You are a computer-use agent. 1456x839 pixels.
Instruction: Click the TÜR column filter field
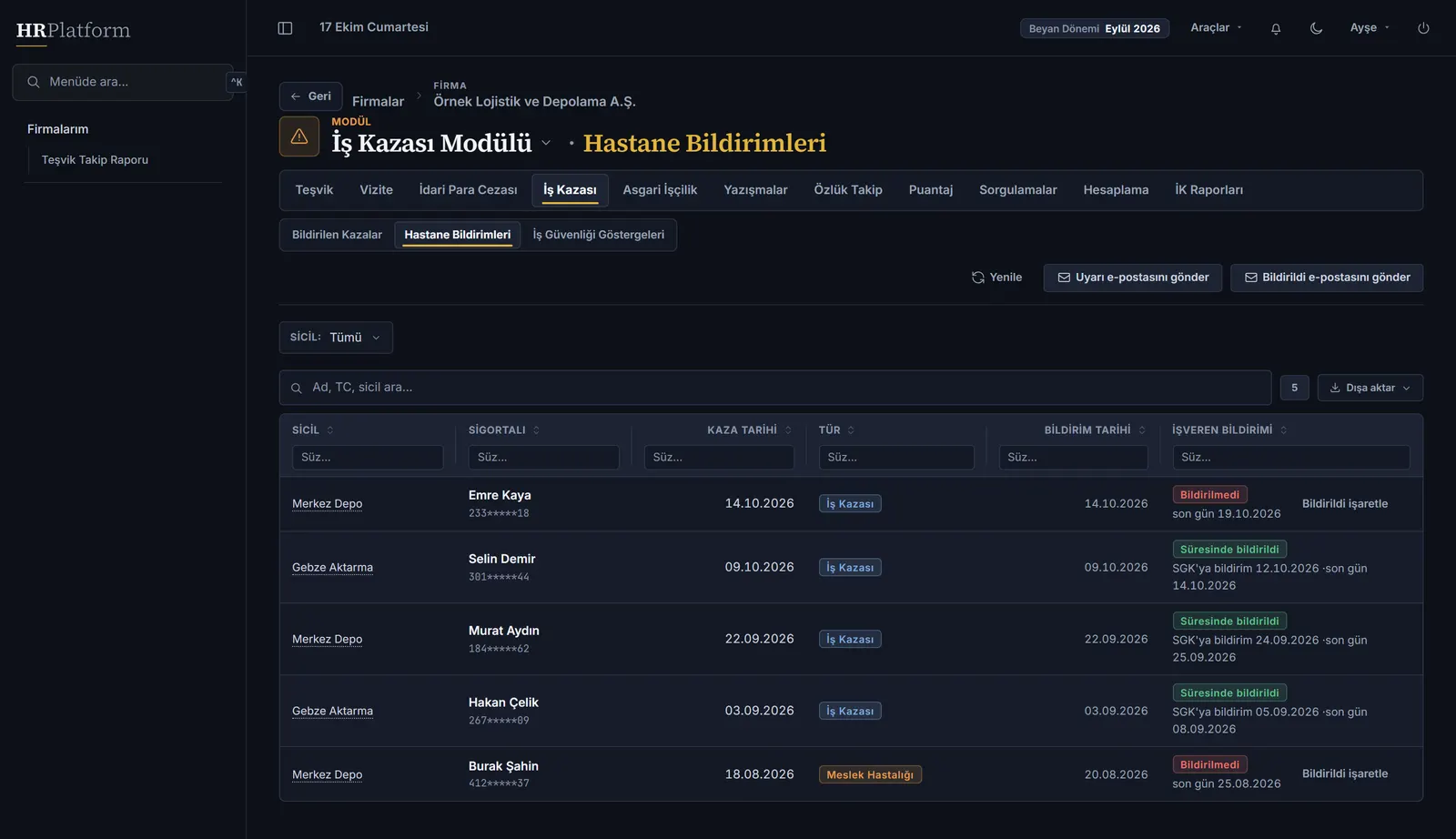tap(896, 458)
